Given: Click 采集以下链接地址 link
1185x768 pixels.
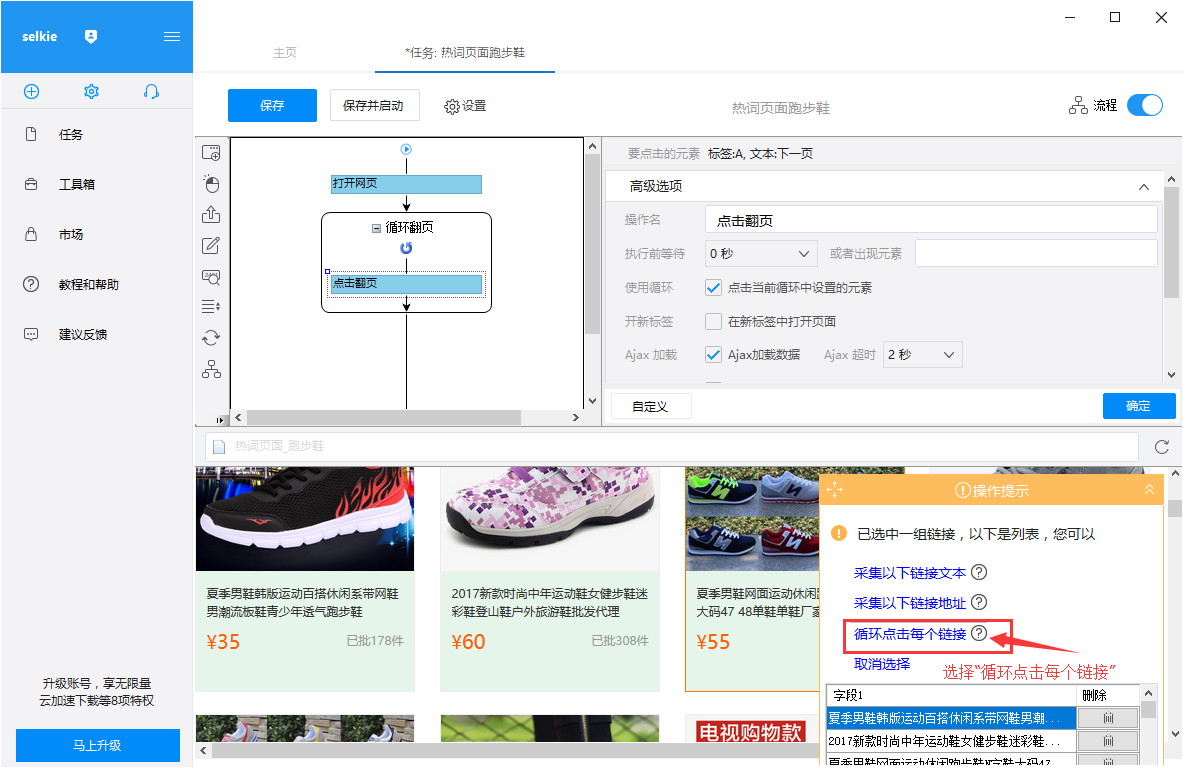Looking at the screenshot, I should pos(910,602).
